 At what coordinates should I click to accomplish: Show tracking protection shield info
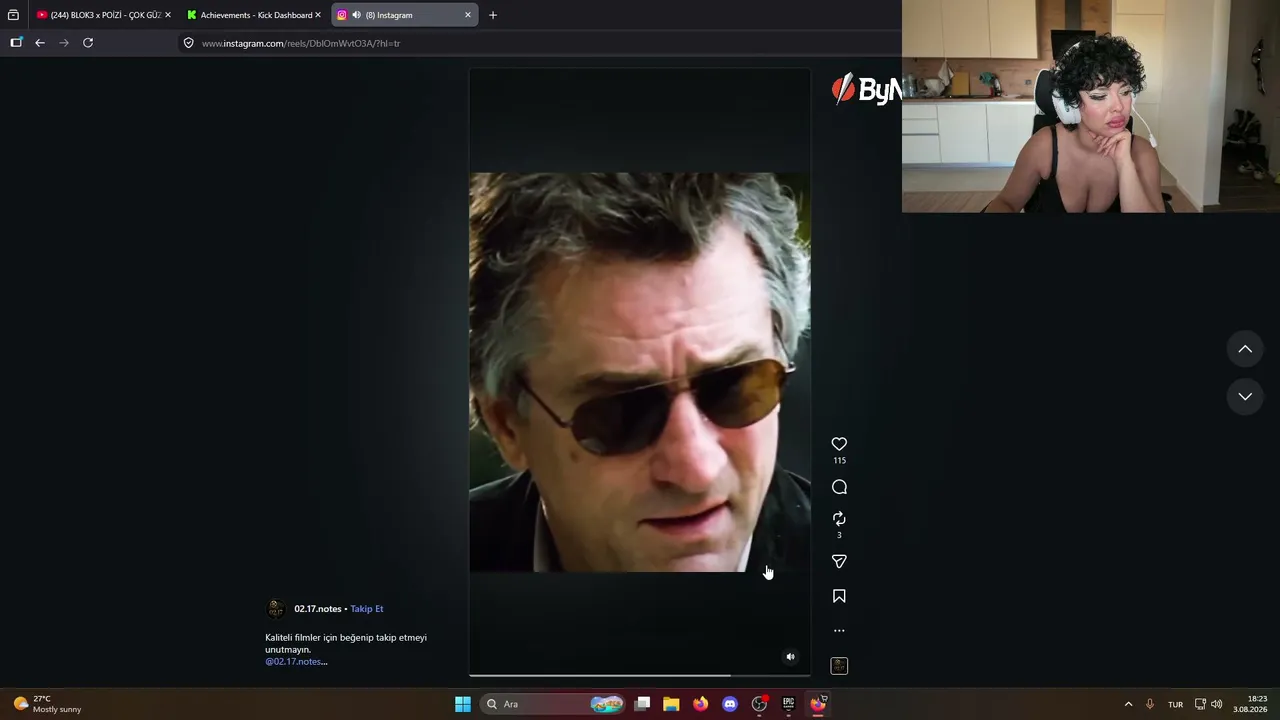[x=188, y=43]
